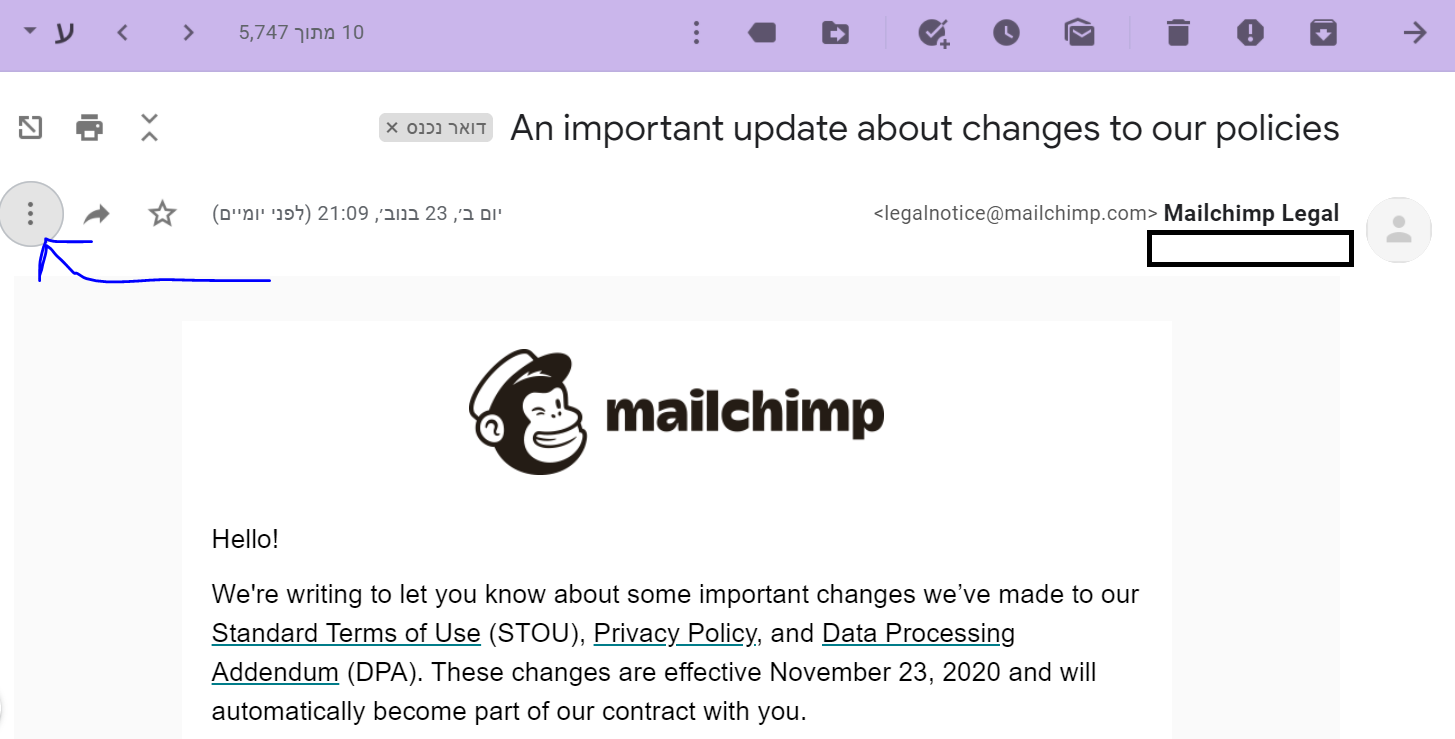Open the top toolbar three-dot menu
The image size is (1455, 739).
[697, 33]
